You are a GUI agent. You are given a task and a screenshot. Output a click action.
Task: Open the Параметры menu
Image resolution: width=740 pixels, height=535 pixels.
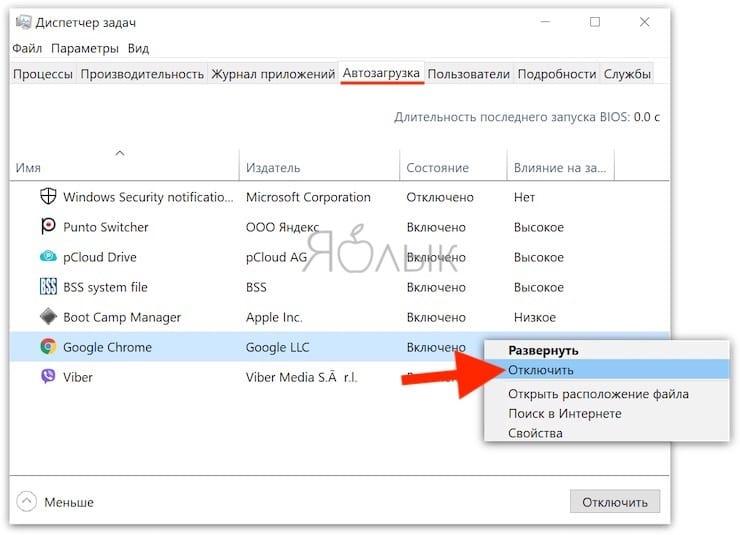click(x=85, y=48)
